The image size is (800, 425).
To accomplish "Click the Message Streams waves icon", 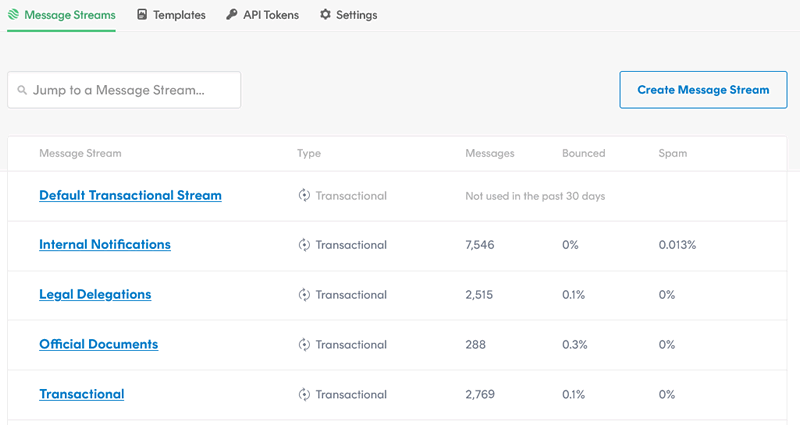I will (x=13, y=15).
